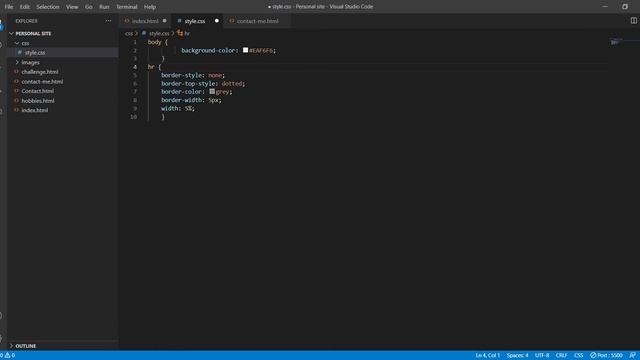The image size is (640, 360).
Task: Change the CRLF end of line sequence
Action: tap(561, 355)
